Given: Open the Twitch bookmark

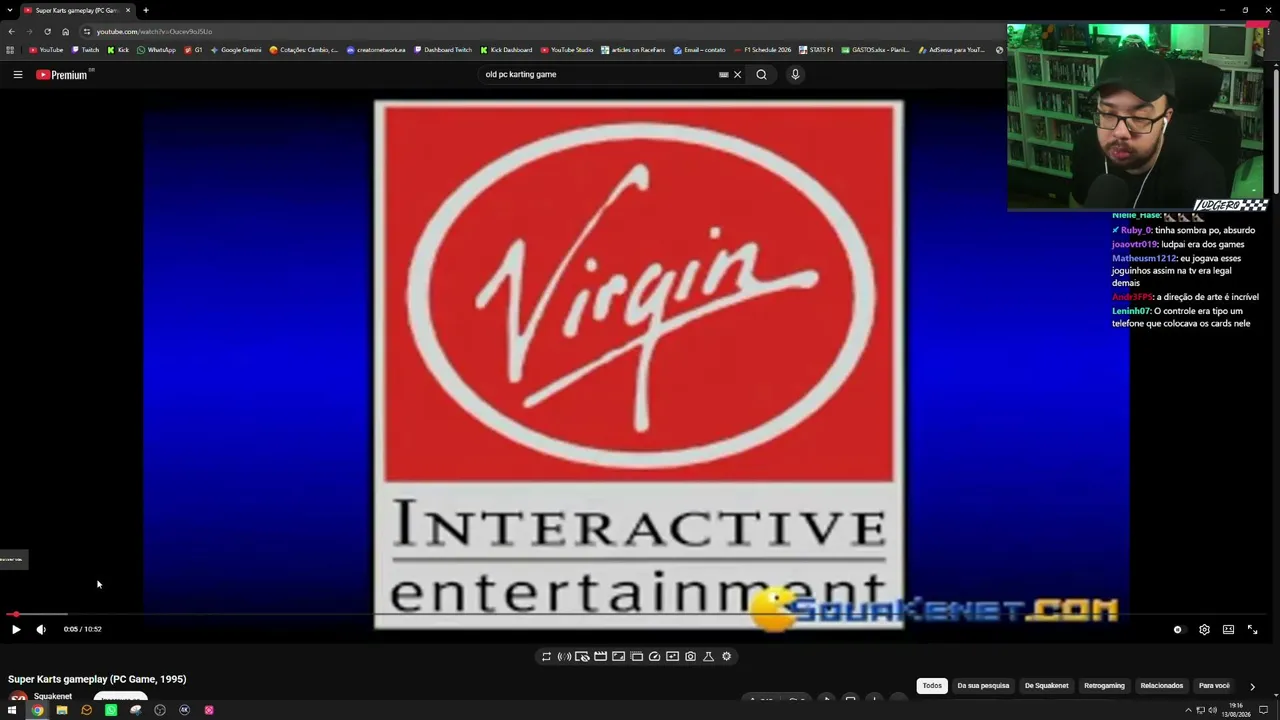Looking at the screenshot, I should (85, 50).
